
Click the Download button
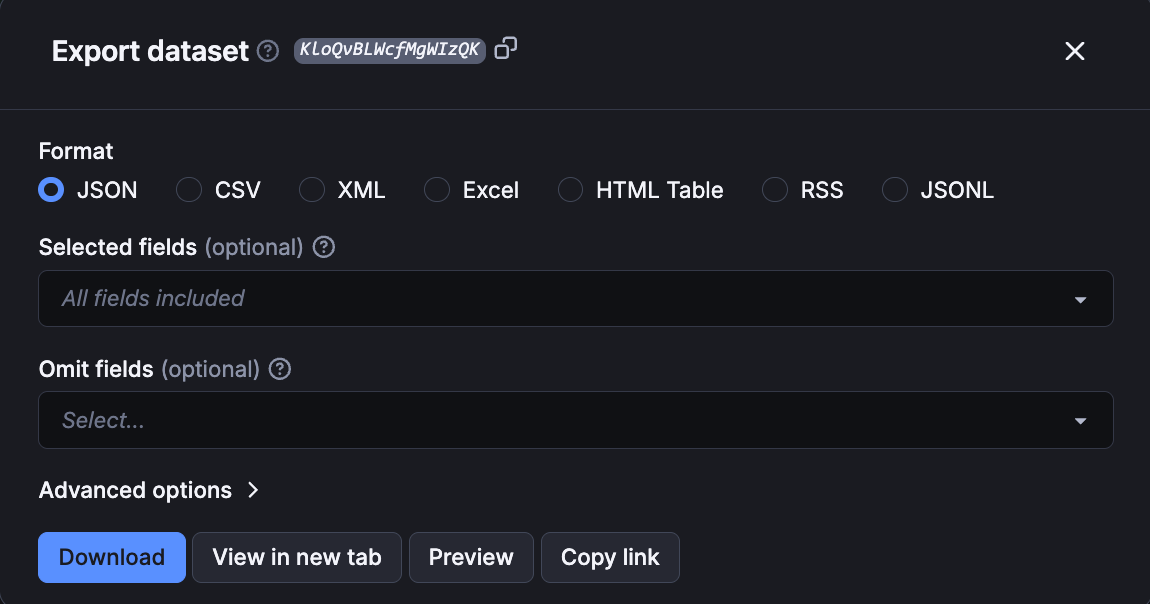pyautogui.click(x=111, y=557)
